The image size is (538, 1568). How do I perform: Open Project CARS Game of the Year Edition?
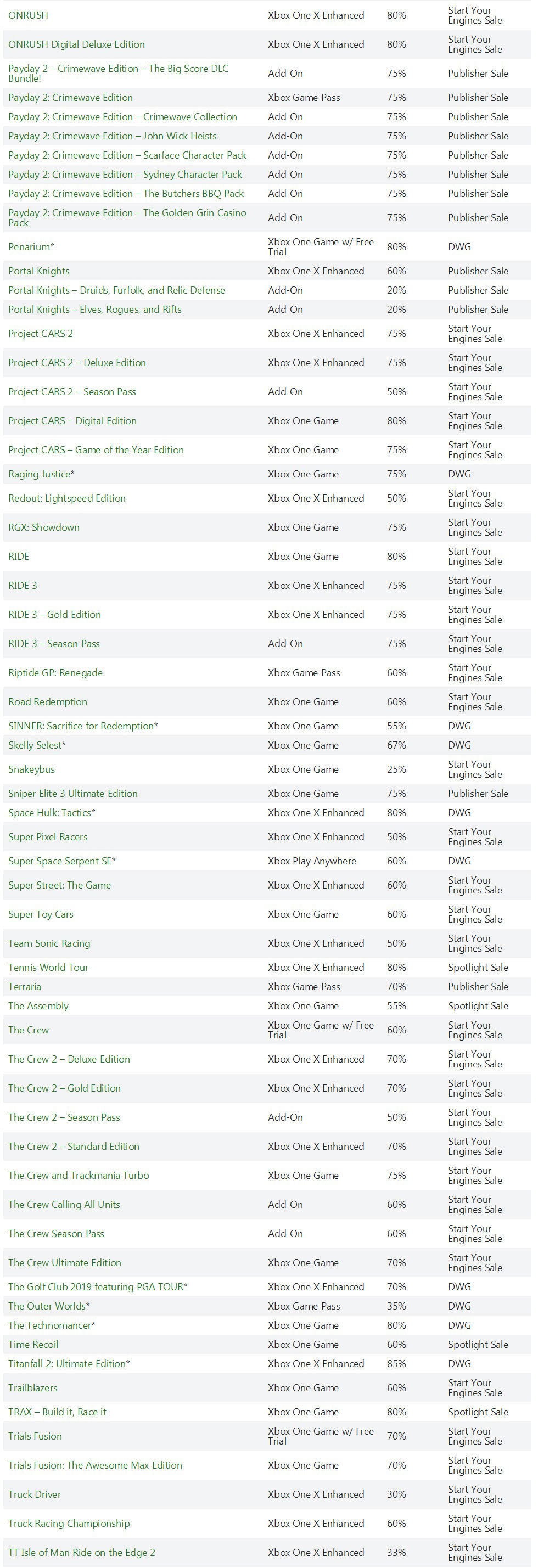[x=96, y=451]
